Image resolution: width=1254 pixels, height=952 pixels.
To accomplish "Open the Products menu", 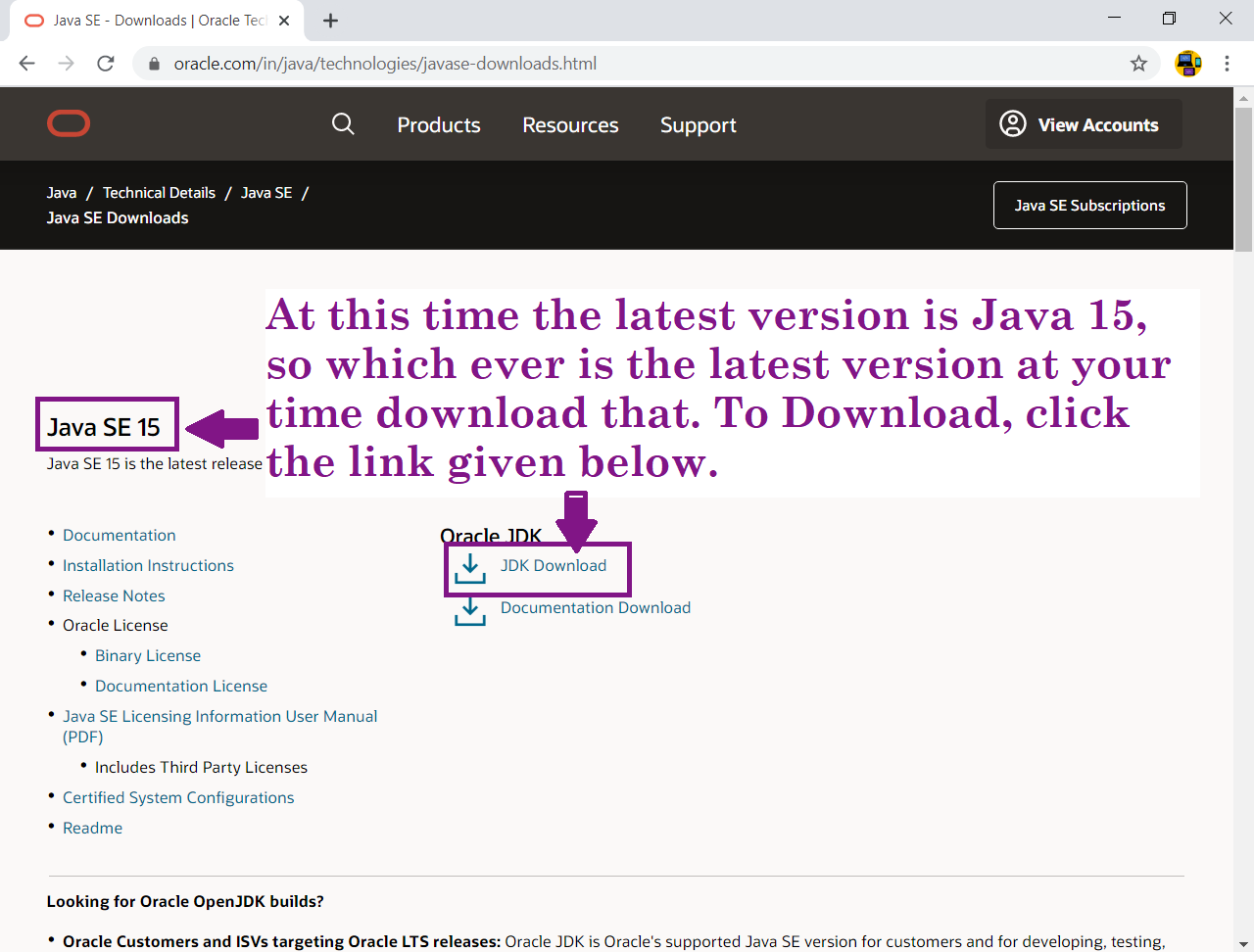I will (x=439, y=125).
